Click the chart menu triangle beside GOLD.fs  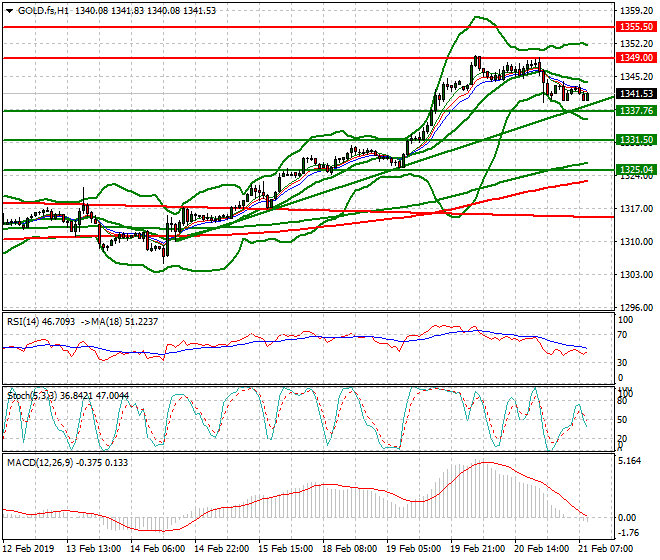[9, 11]
